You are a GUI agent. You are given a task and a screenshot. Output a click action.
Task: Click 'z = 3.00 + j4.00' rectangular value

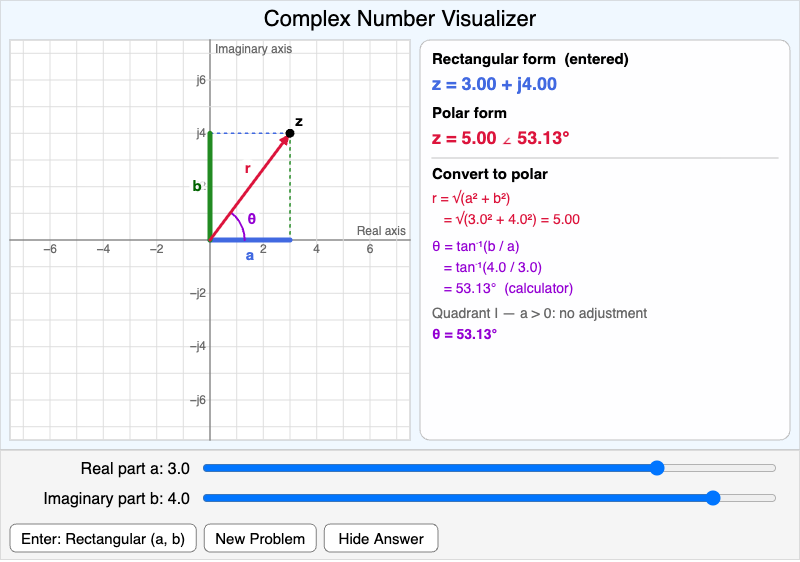pos(494,84)
